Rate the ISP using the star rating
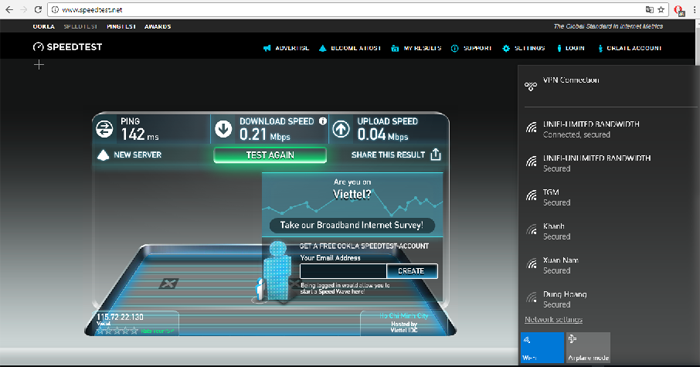Viewport: 700px width, 367px height. pyautogui.click(x=118, y=331)
